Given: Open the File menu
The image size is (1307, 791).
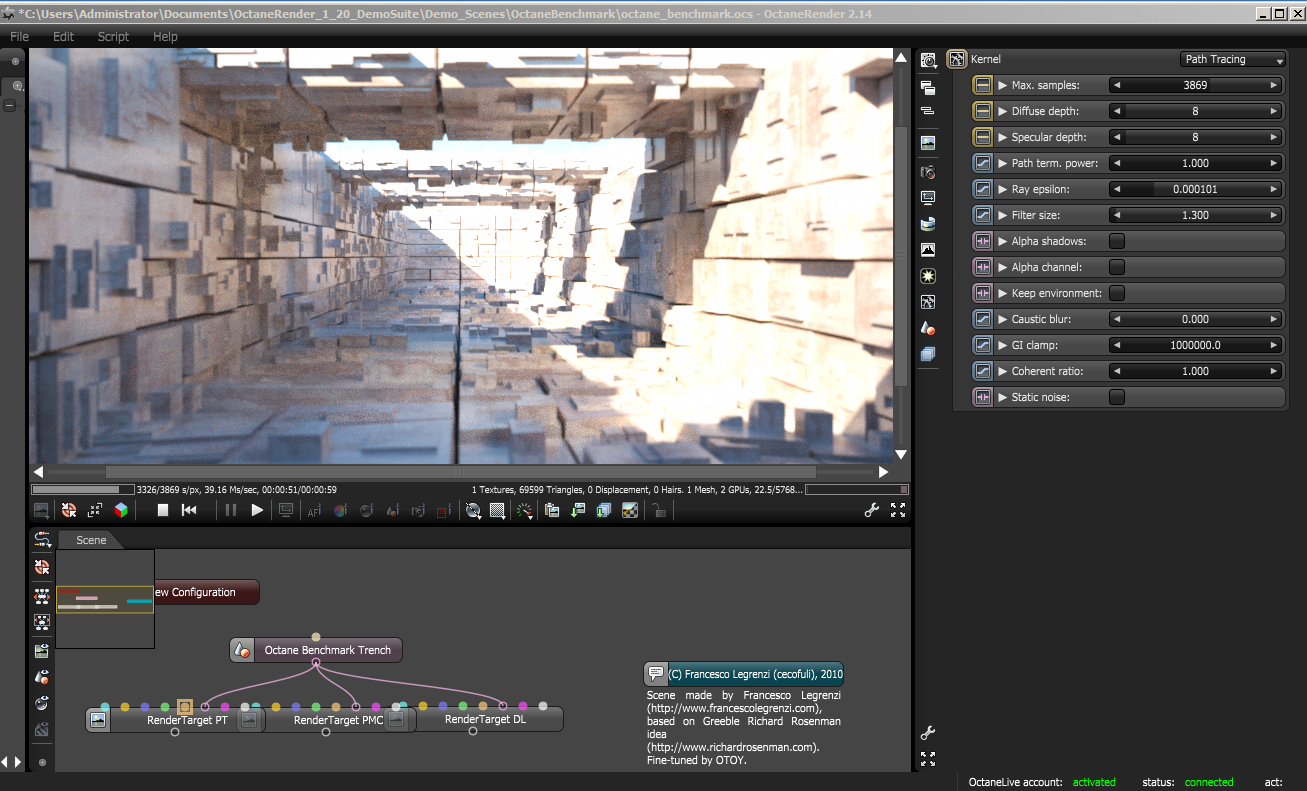Looking at the screenshot, I should pyautogui.click(x=19, y=36).
